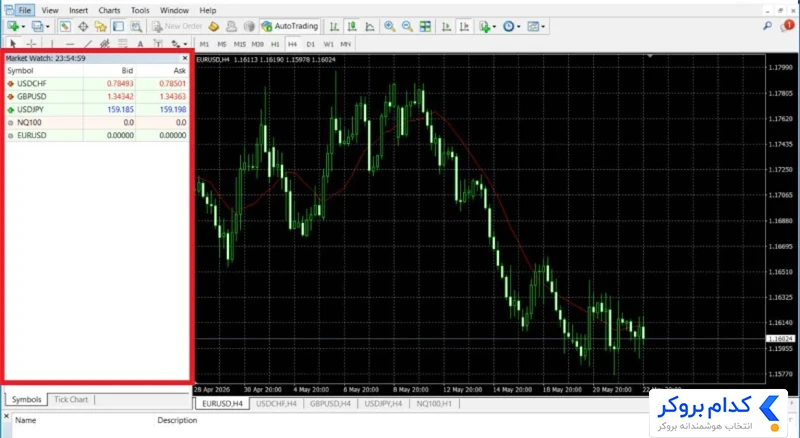Click the New Order button

[x=178, y=26]
